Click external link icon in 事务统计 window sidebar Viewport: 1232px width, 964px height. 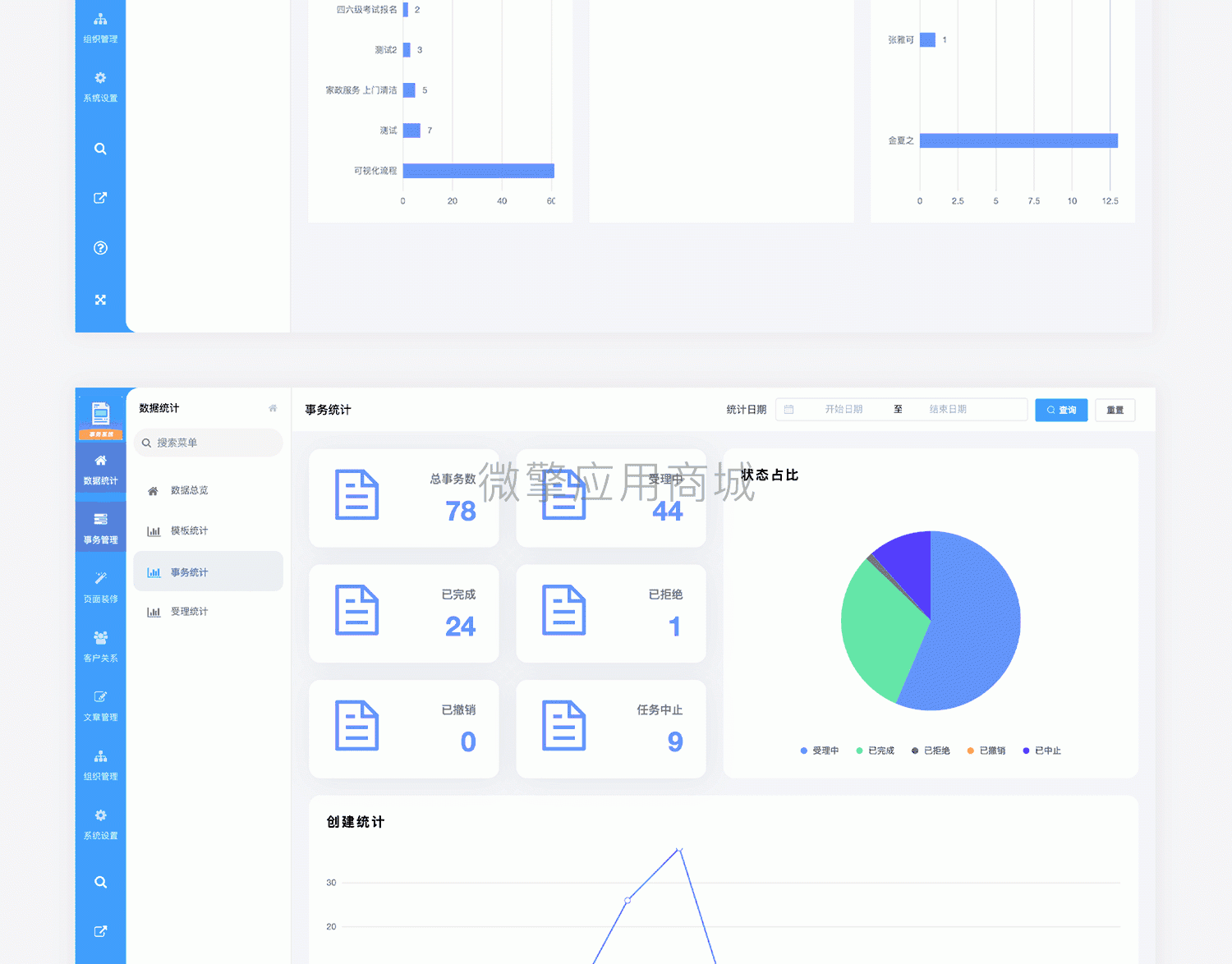click(x=100, y=931)
